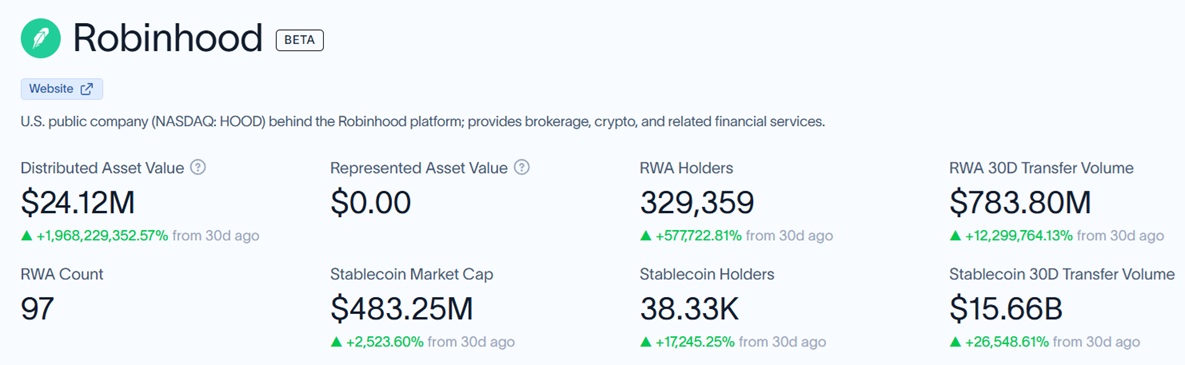Click the green up triangle under $15.66B
The height and width of the screenshot is (365, 1185).
point(955,342)
